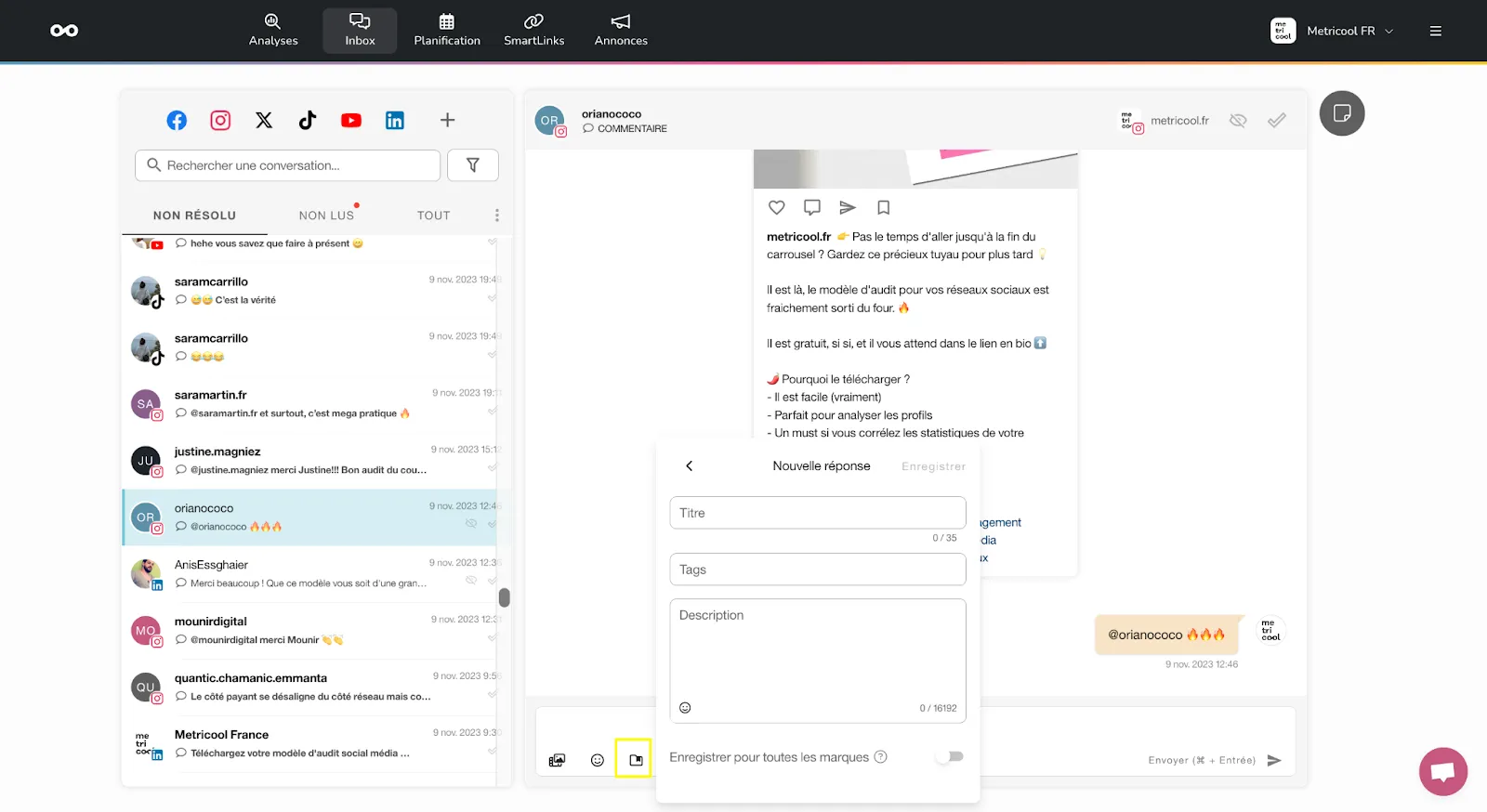Click the saved replies icon

[636, 760]
